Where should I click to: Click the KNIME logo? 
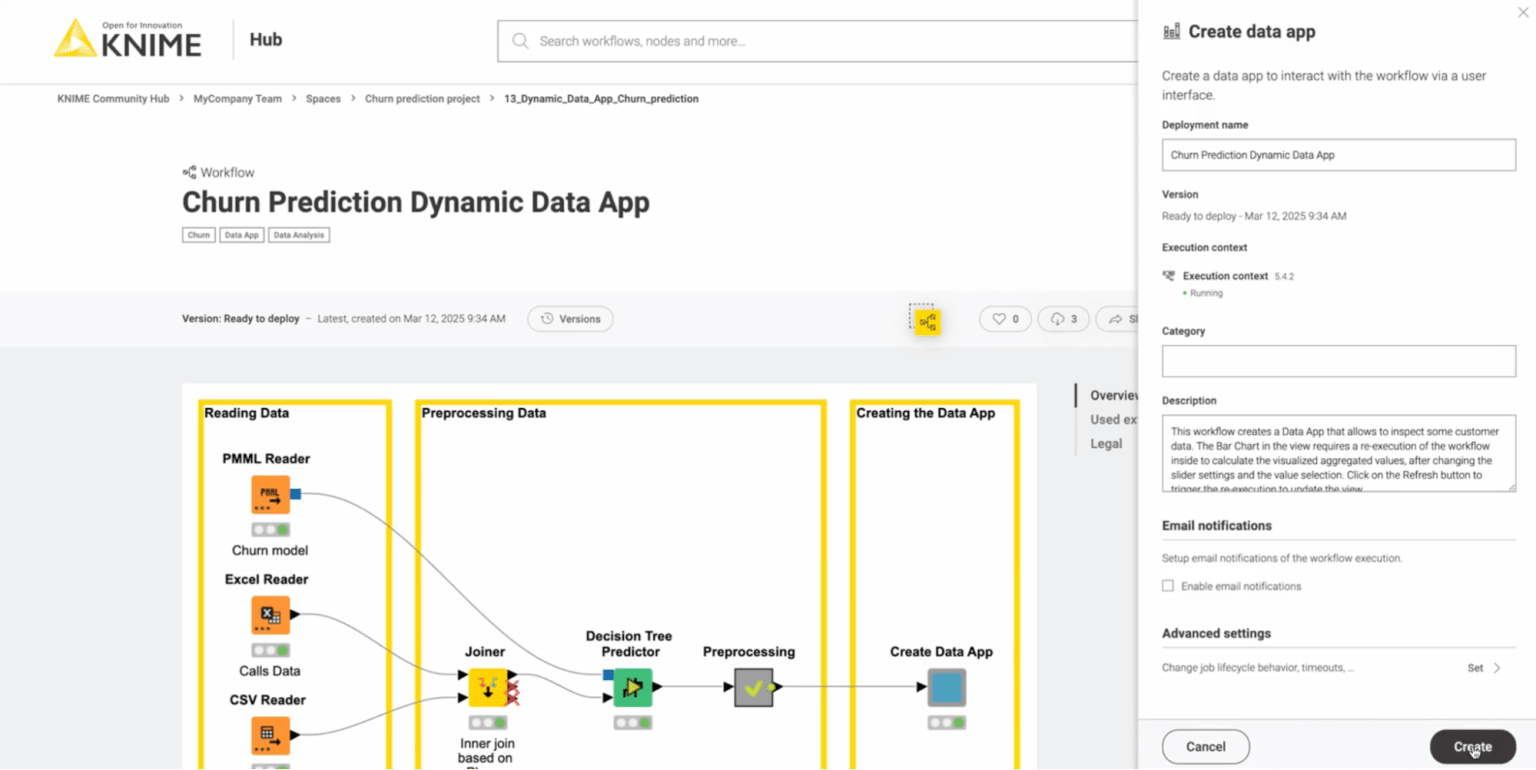(127, 38)
